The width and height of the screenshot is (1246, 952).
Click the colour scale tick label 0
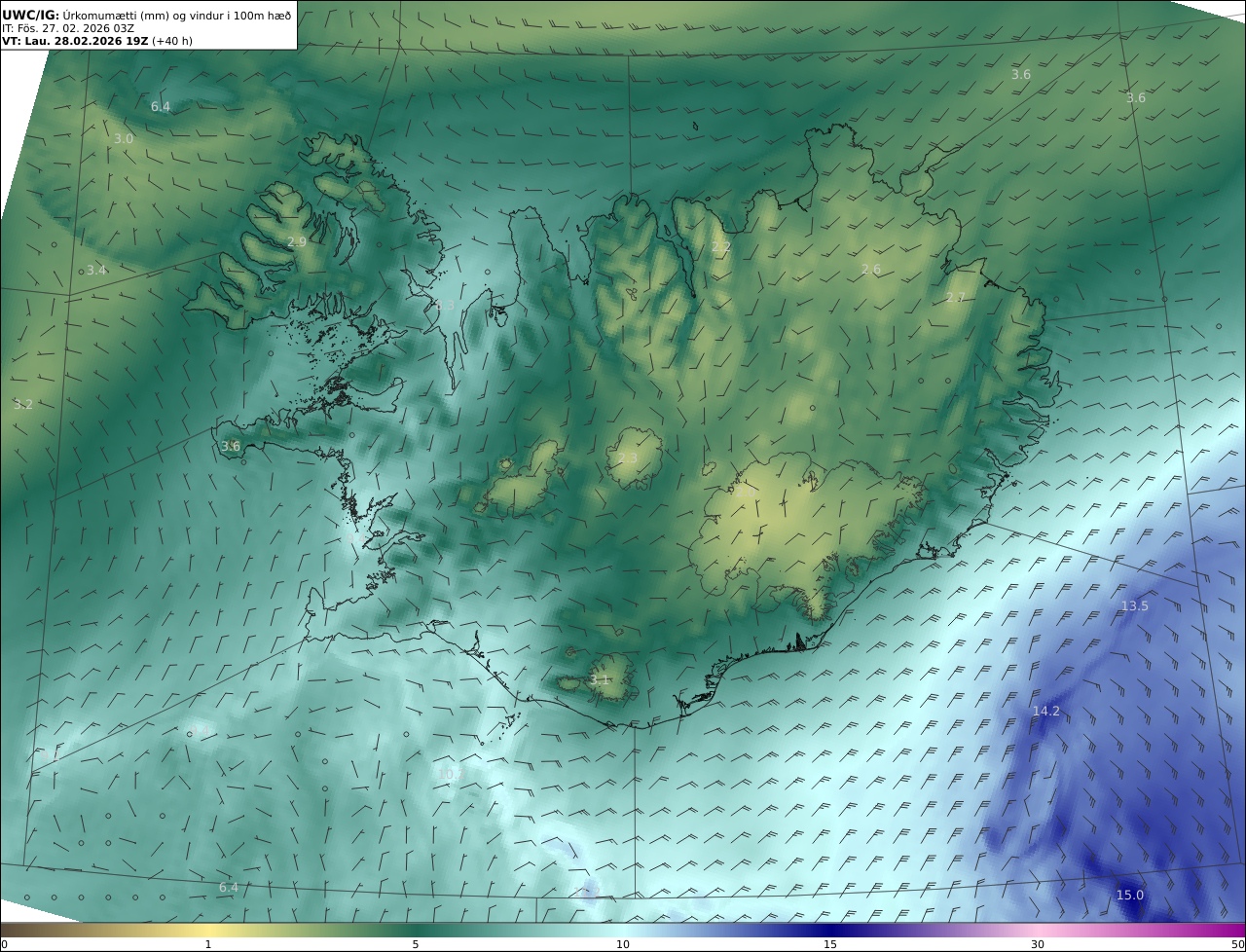point(4,944)
